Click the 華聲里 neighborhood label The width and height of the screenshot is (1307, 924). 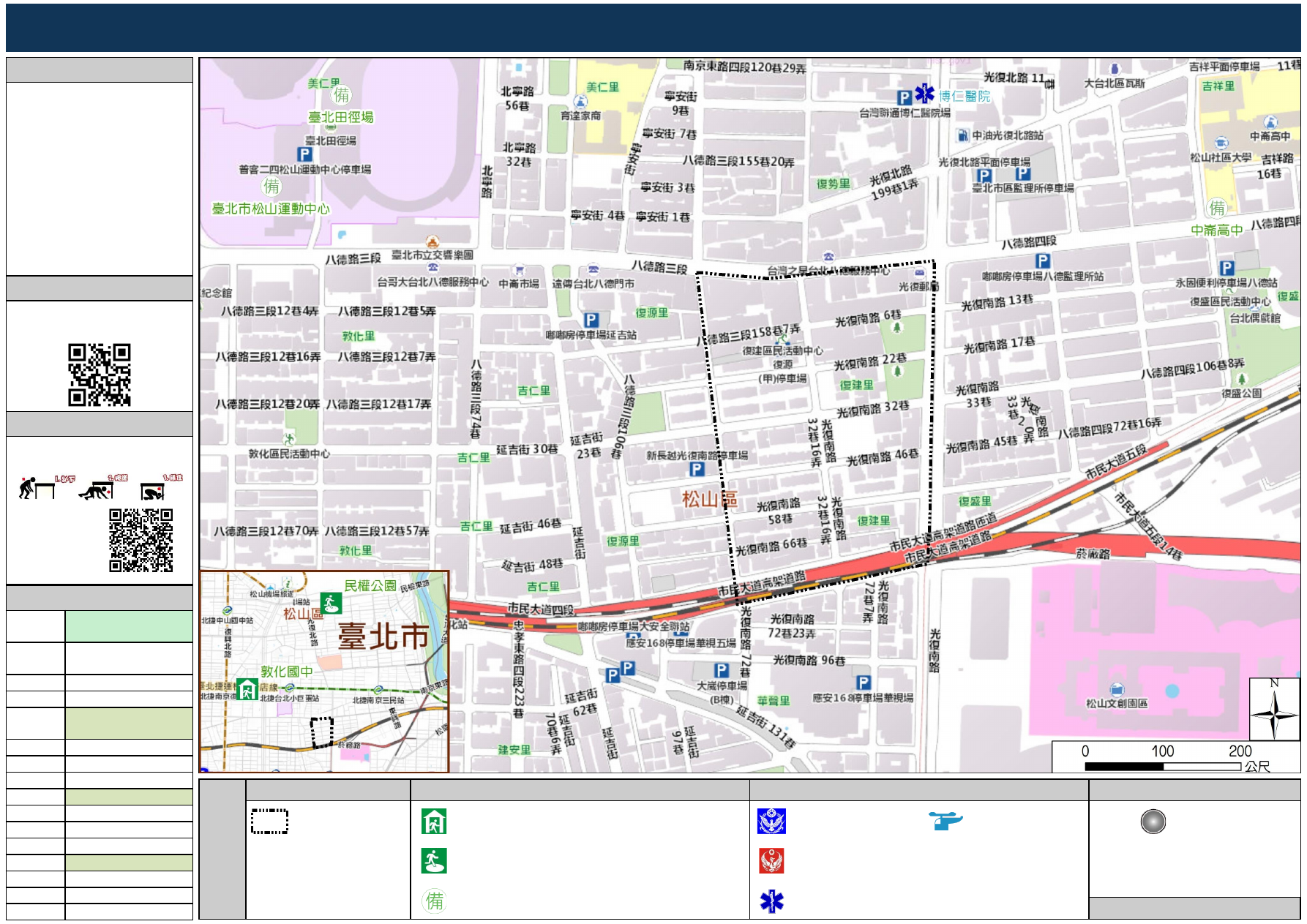pos(774,701)
